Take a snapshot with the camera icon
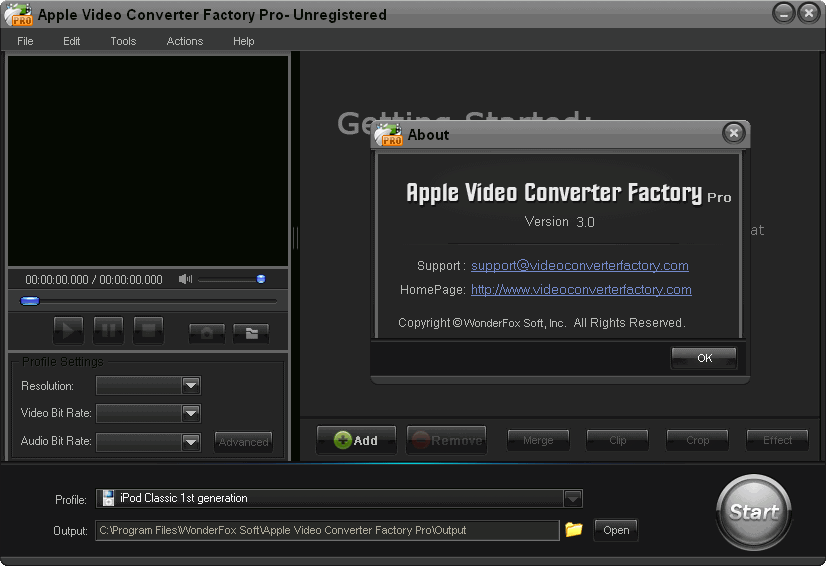Viewport: 826px width, 566px height. (x=207, y=333)
